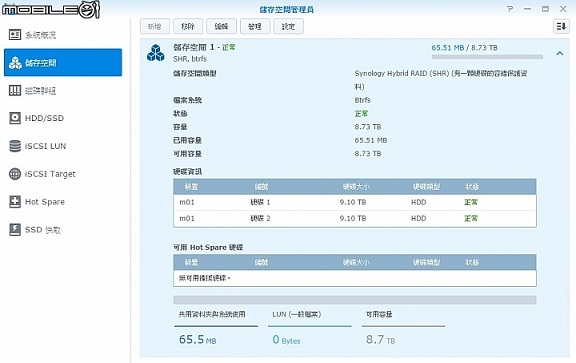This screenshot has height=363, width=576.
Task: Select the iSCSI Target globe icon
Action: pyautogui.click(x=15, y=174)
